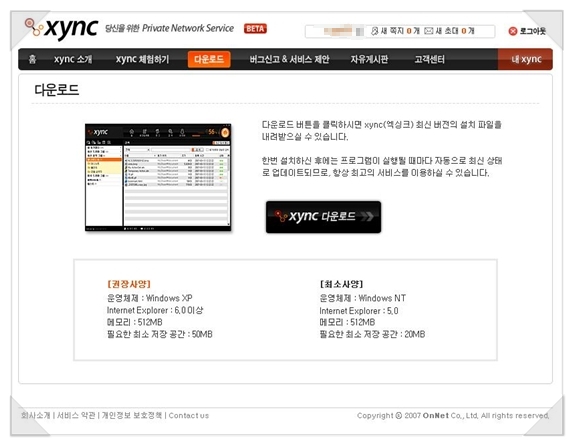This screenshot has height=446, width=574.
Task: Open the 개인정보 보호정책 footer link
Action: point(132,415)
